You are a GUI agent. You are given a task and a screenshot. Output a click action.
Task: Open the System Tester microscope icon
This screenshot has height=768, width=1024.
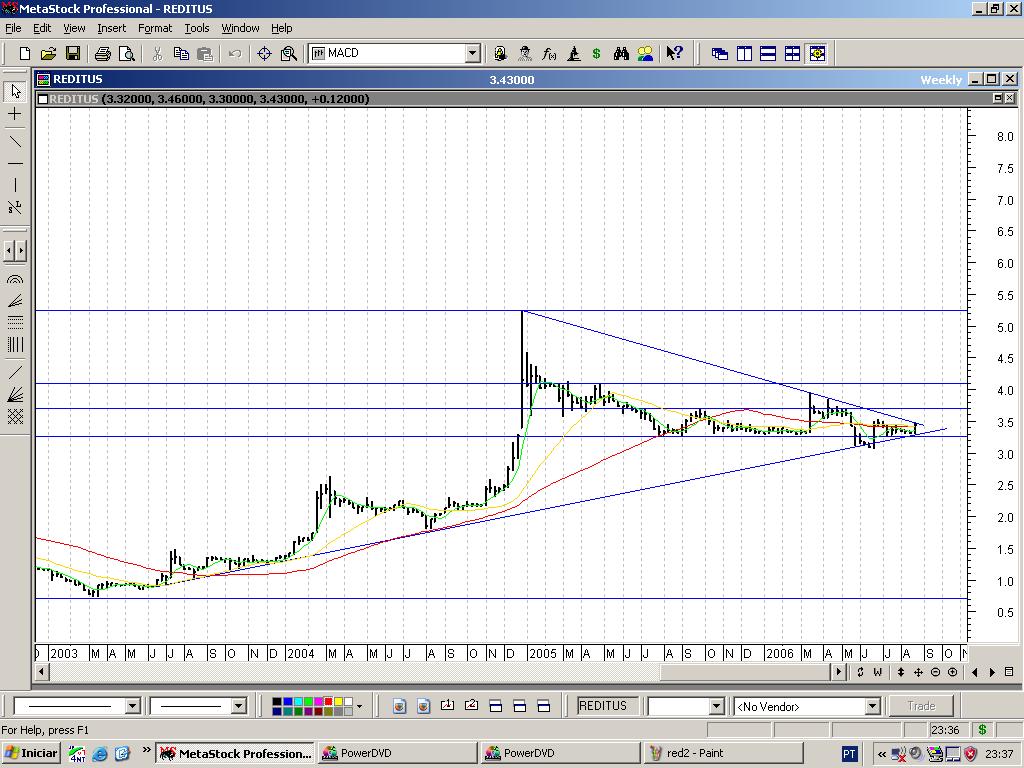[x=573, y=54]
